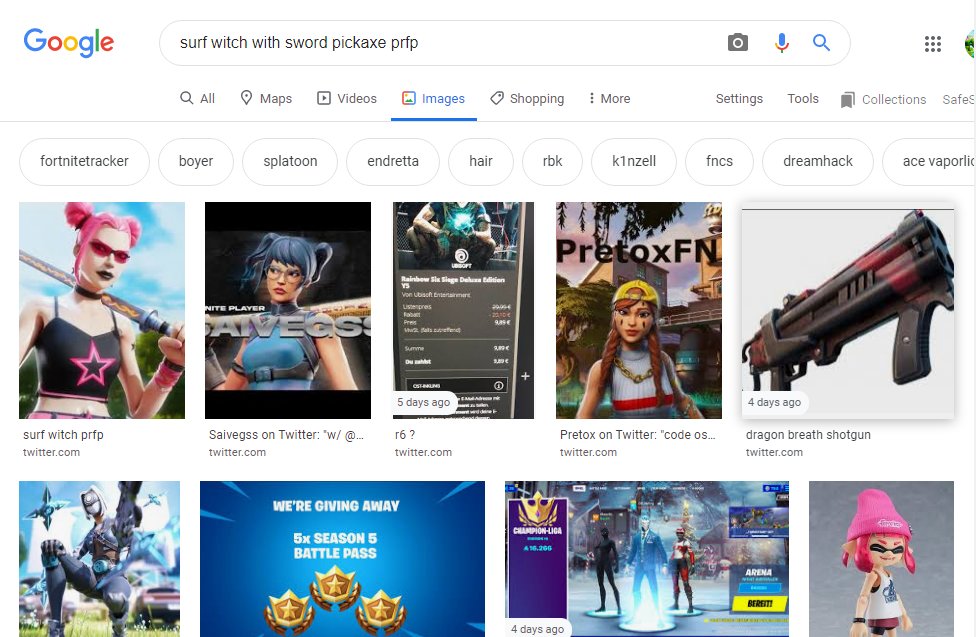Open the PretoxFN character image

coord(639,310)
